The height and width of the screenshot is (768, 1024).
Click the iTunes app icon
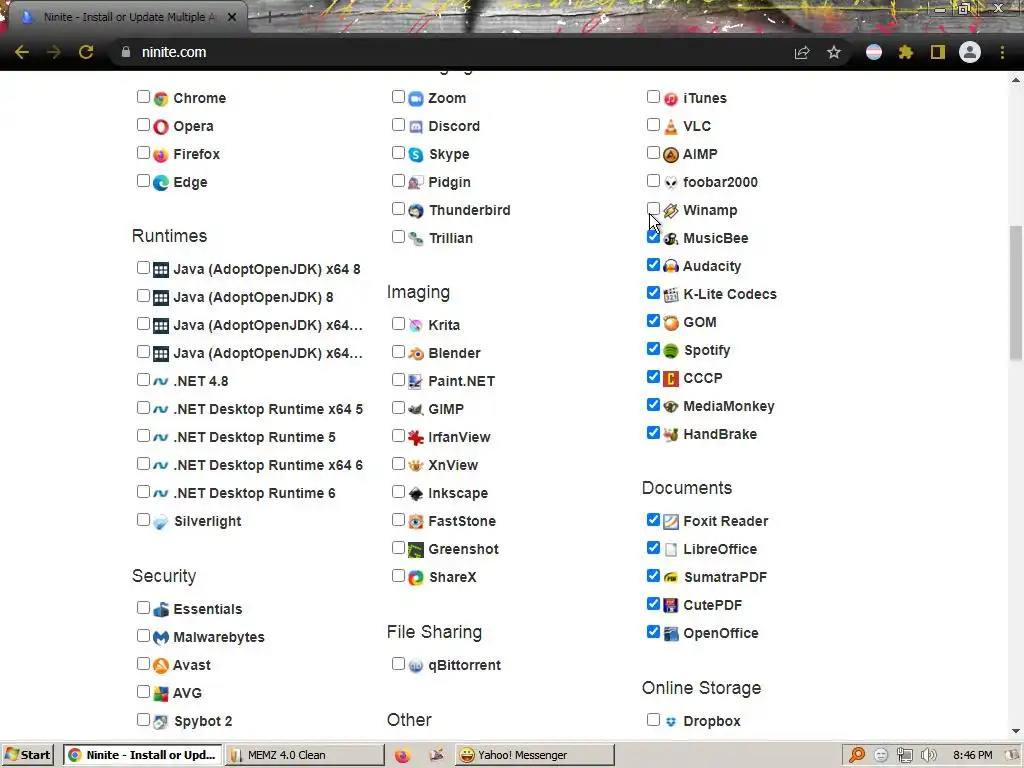[x=671, y=99]
